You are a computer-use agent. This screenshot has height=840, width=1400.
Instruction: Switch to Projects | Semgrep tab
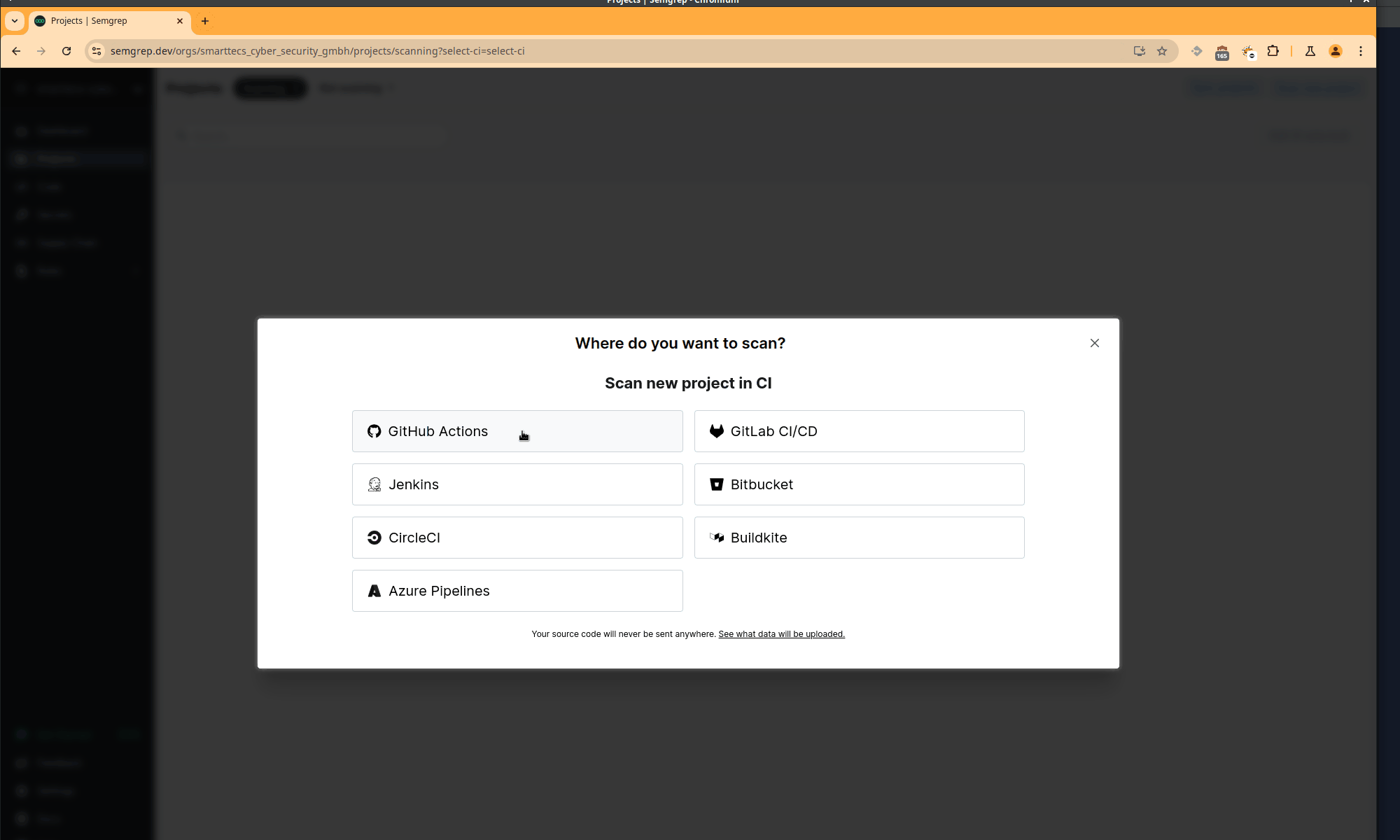(110, 21)
